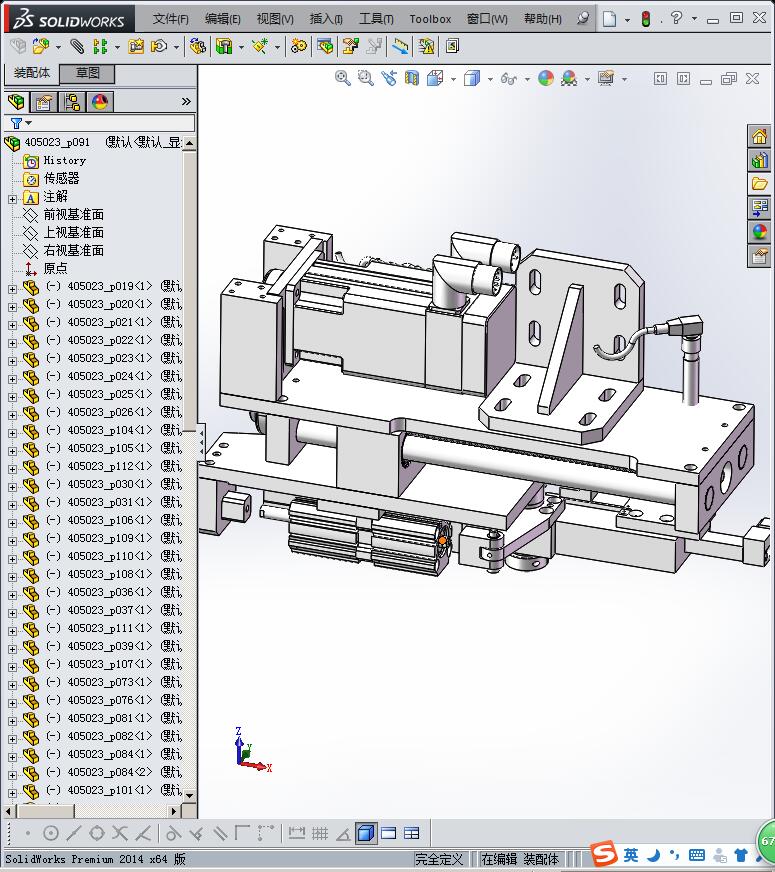Open the ConfigurationManager tab icon
Screen dimensions: 775x872
click(x=72, y=102)
